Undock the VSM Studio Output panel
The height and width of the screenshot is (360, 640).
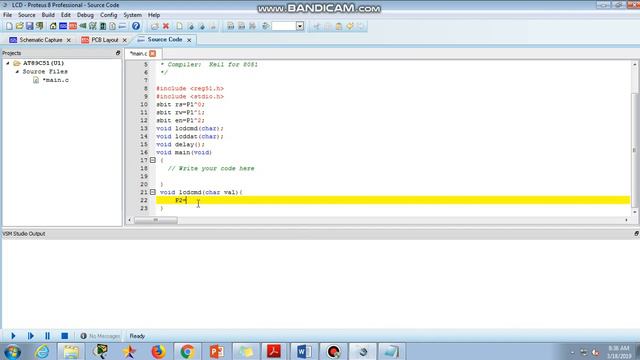[x=636, y=233]
